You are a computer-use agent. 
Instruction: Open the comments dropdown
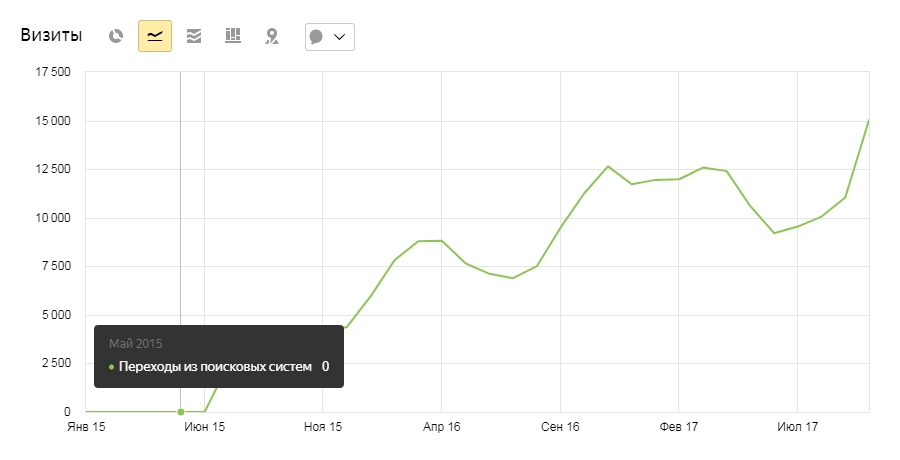click(x=329, y=36)
